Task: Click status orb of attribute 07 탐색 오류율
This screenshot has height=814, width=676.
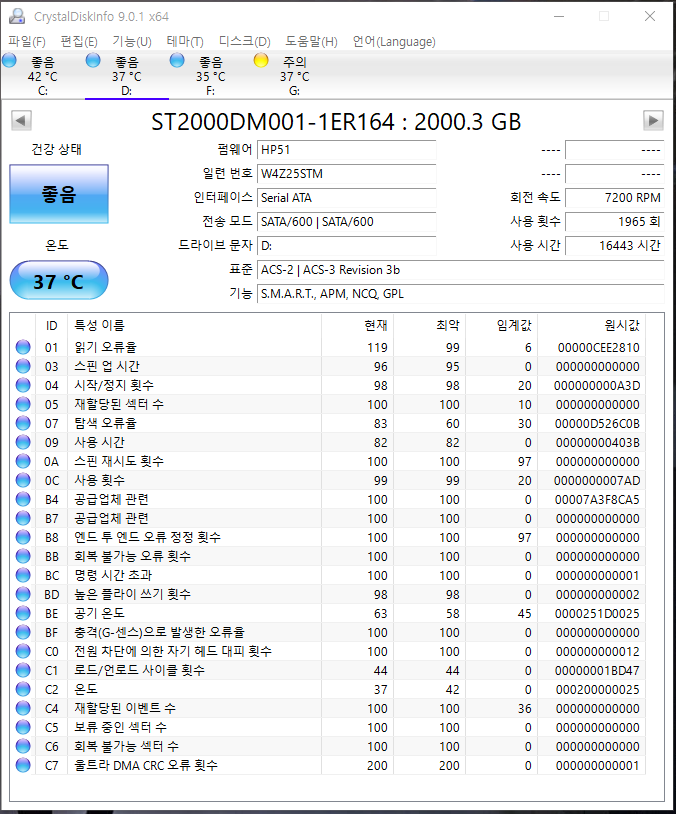Action: tap(23, 423)
